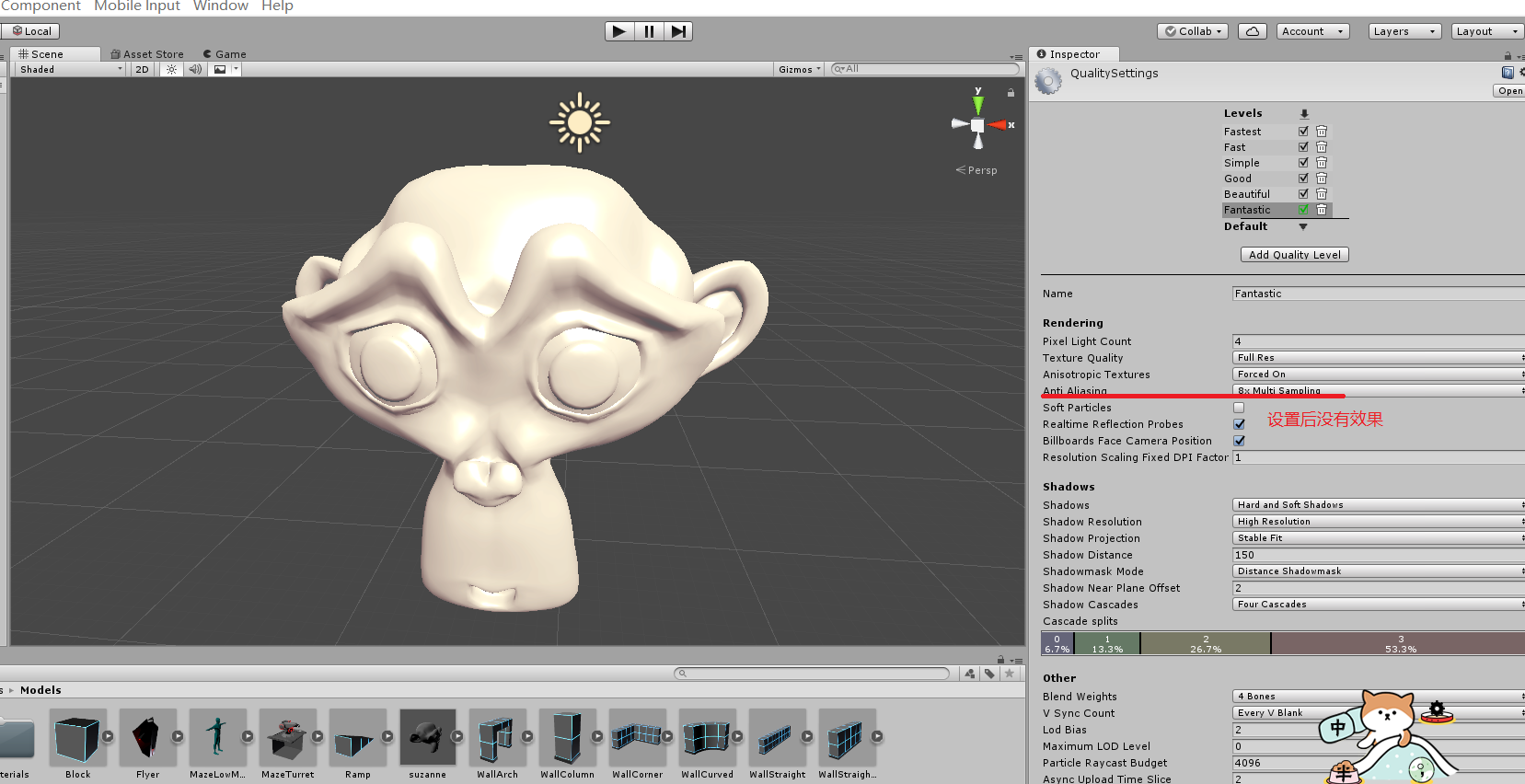Switch to the Asset Store tab
This screenshot has height=784, width=1525.
pyautogui.click(x=147, y=54)
